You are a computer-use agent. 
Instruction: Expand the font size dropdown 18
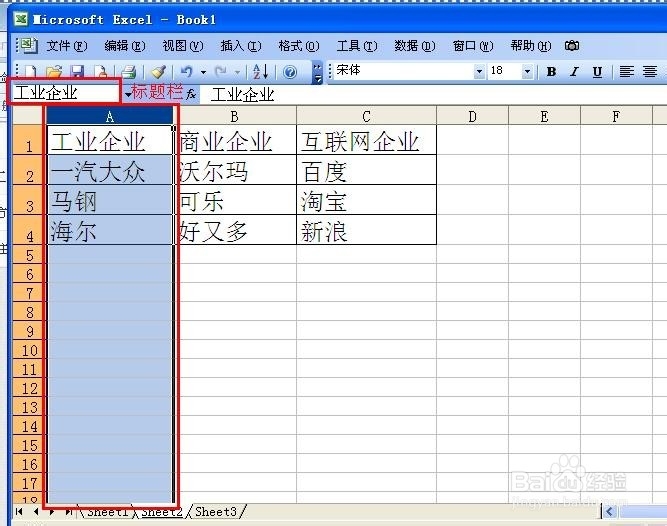[x=527, y=71]
